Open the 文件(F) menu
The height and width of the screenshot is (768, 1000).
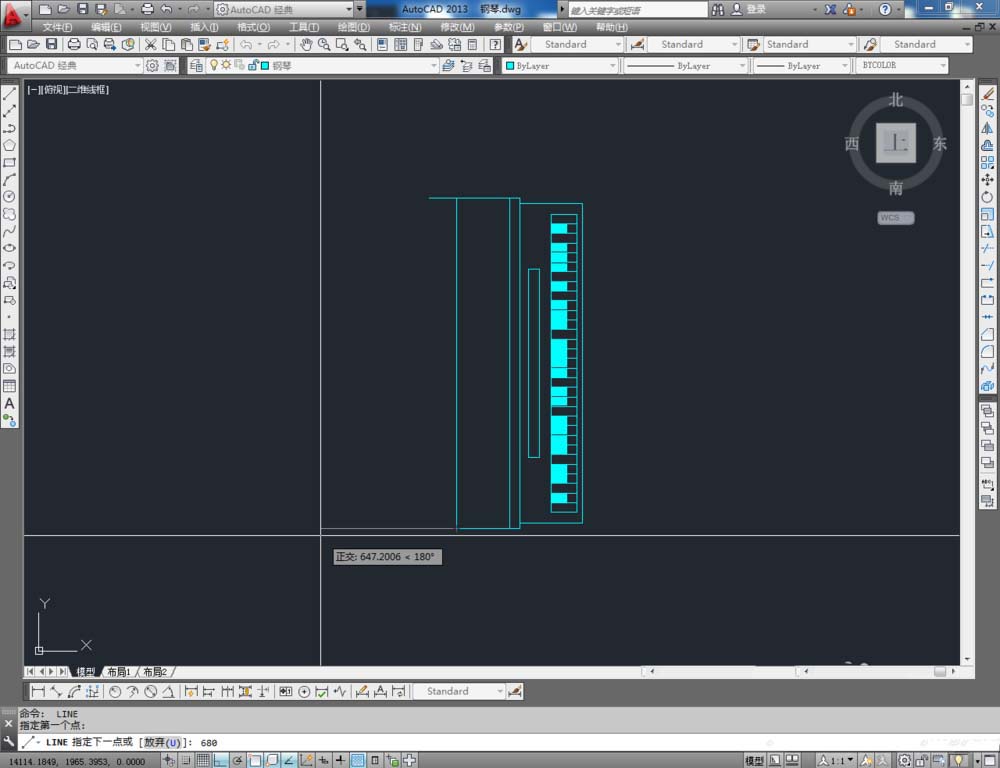click(x=57, y=27)
